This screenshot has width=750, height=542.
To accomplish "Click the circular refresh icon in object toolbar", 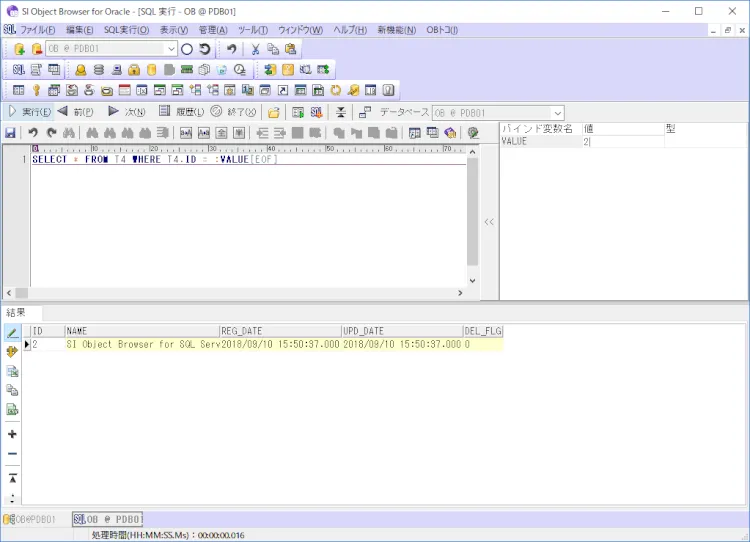I will coord(336,90).
